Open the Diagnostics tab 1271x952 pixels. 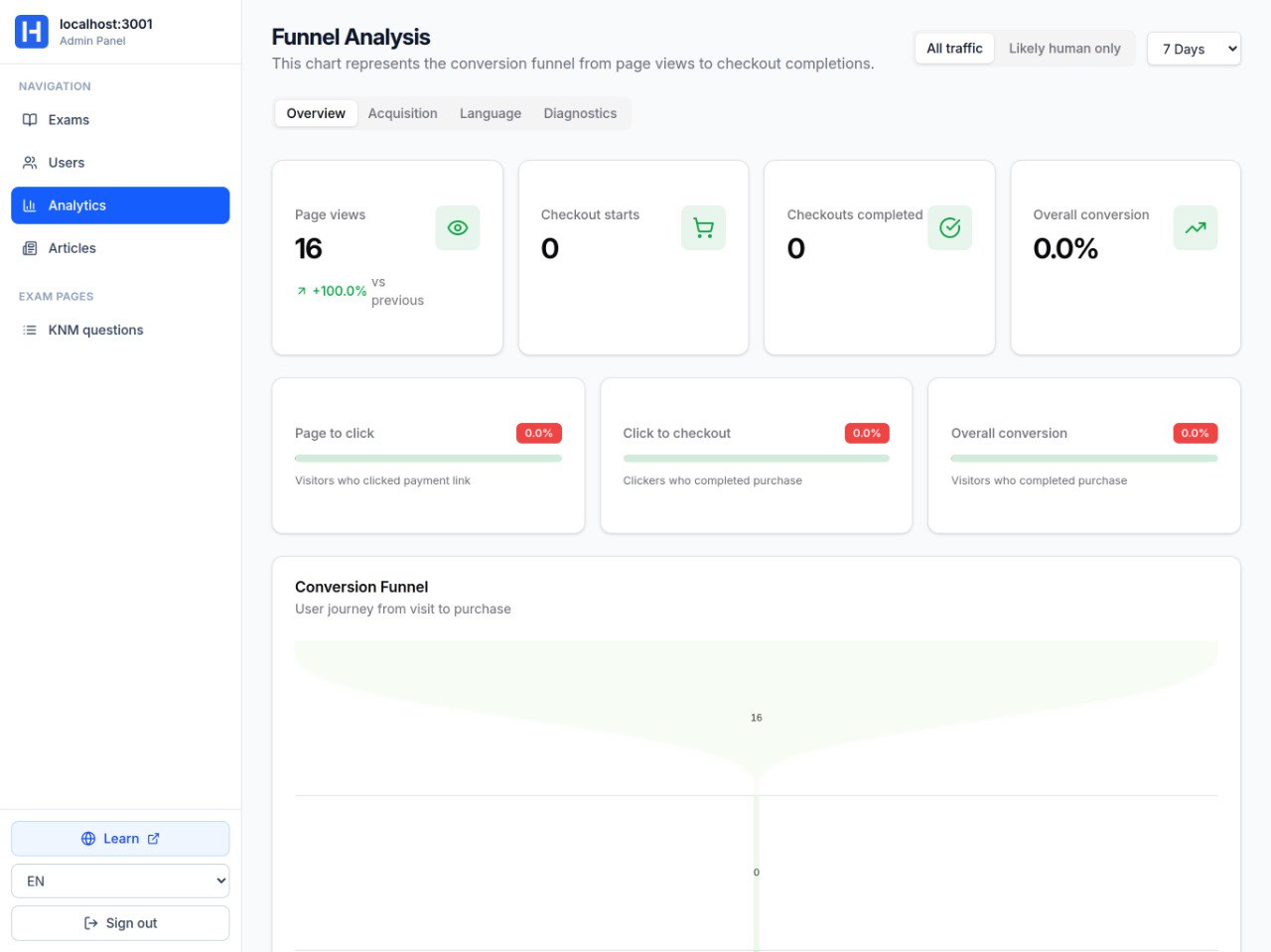point(580,113)
